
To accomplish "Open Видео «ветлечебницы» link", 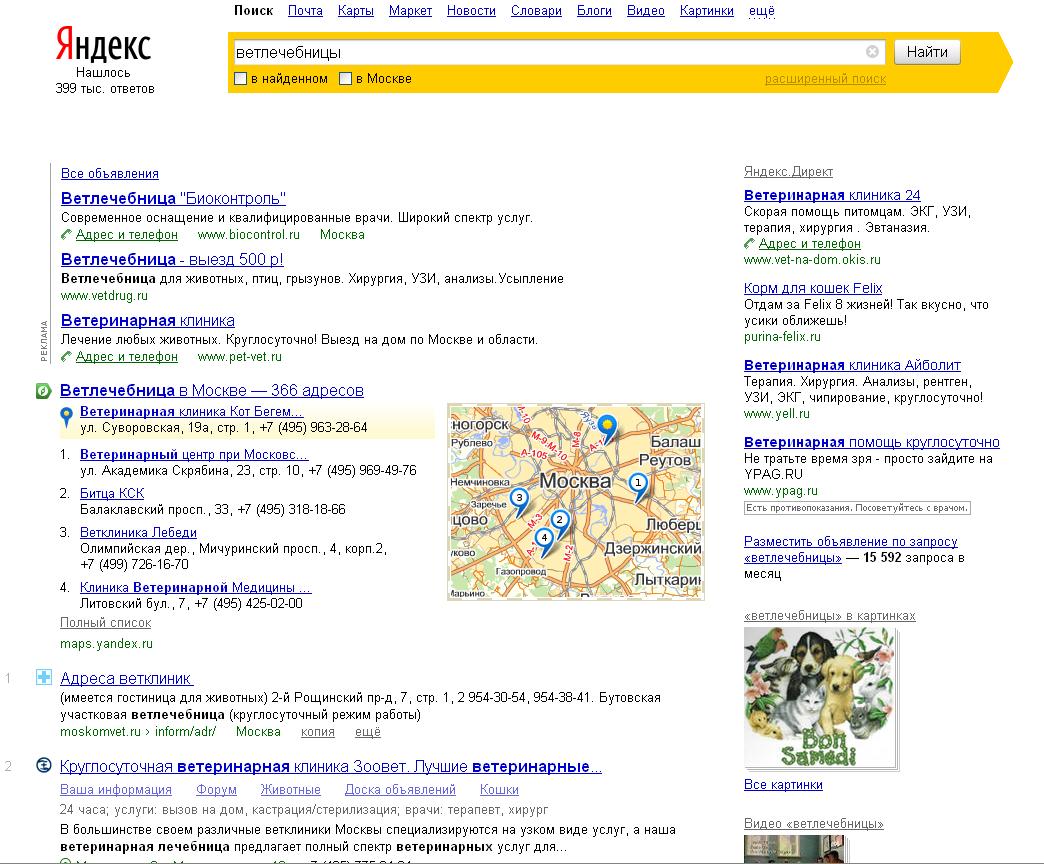I will [x=814, y=823].
